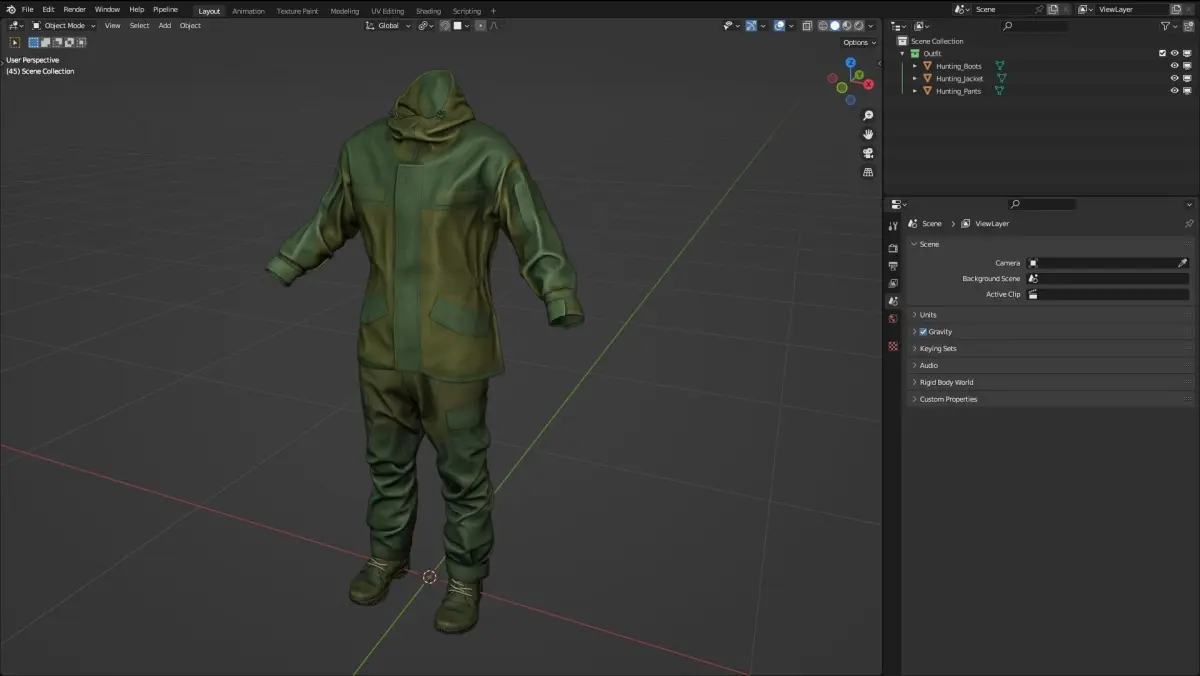The image size is (1200, 676).
Task: Expand the Rigid Body World panel
Action: click(946, 382)
